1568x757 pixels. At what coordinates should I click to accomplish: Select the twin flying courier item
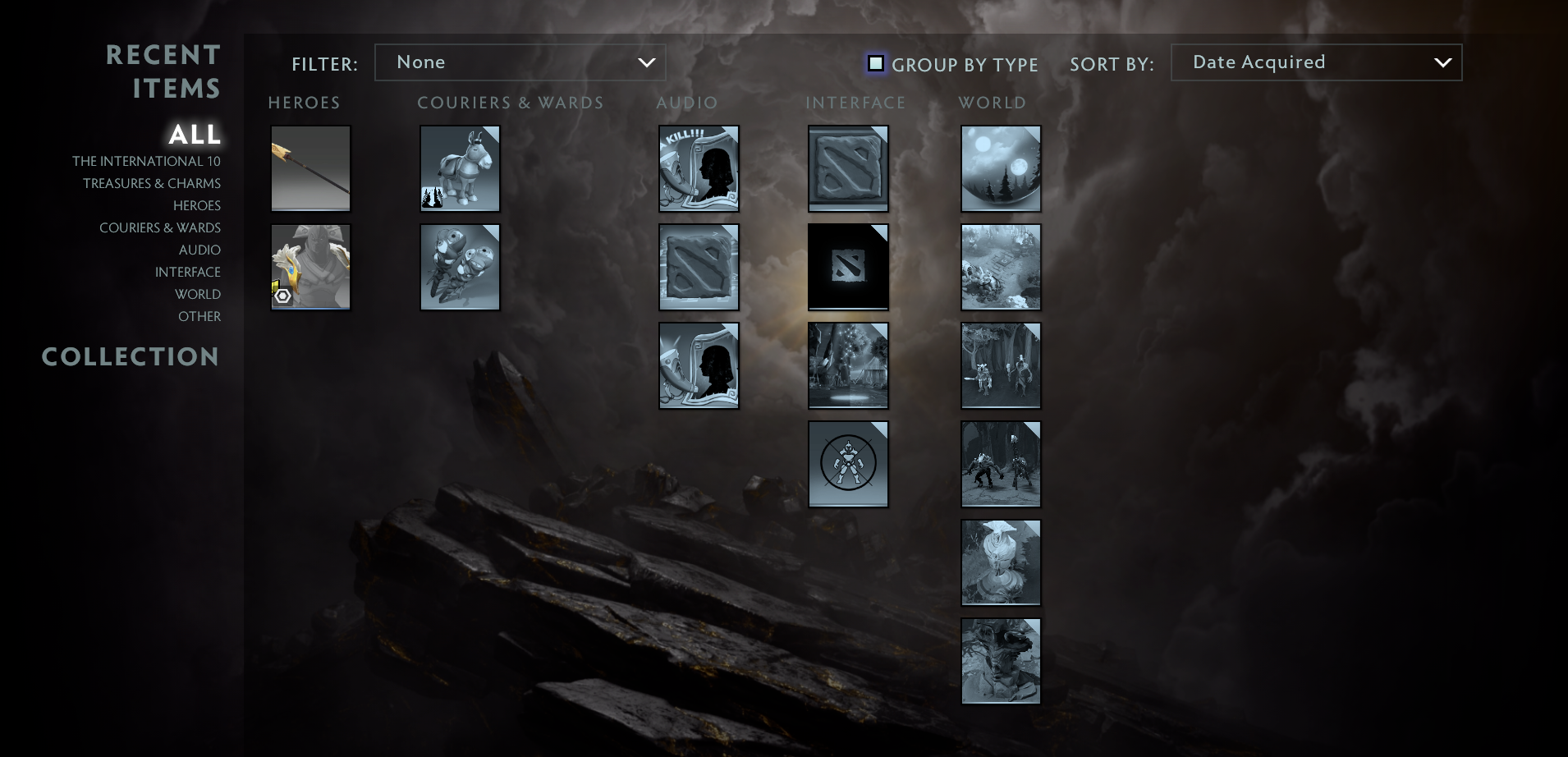click(x=460, y=267)
